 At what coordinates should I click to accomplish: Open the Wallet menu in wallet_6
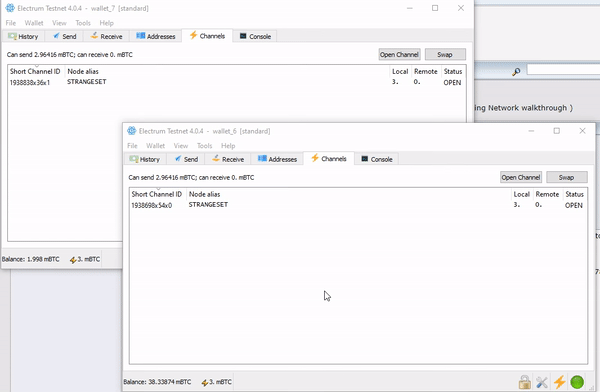155,146
